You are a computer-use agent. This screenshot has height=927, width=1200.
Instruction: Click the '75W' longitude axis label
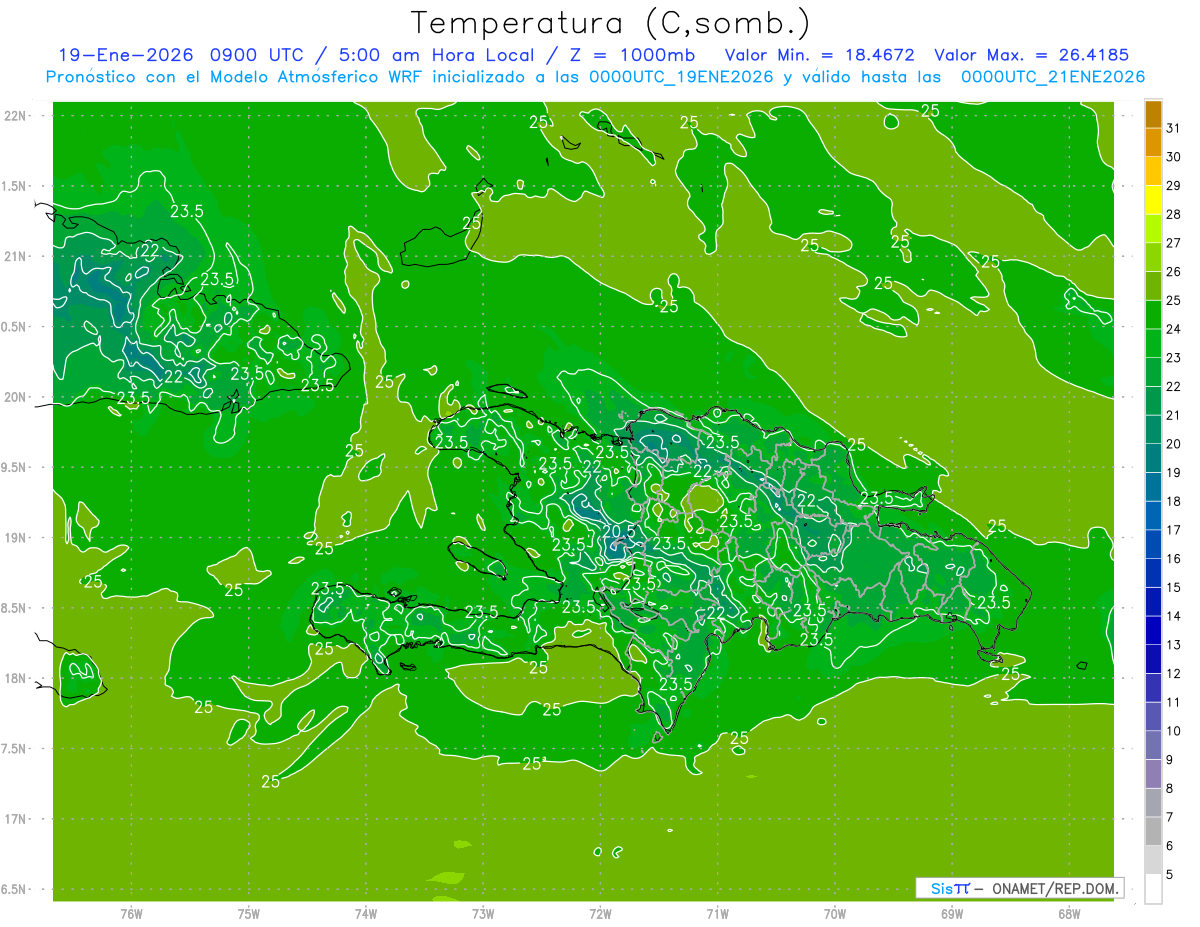tap(249, 914)
